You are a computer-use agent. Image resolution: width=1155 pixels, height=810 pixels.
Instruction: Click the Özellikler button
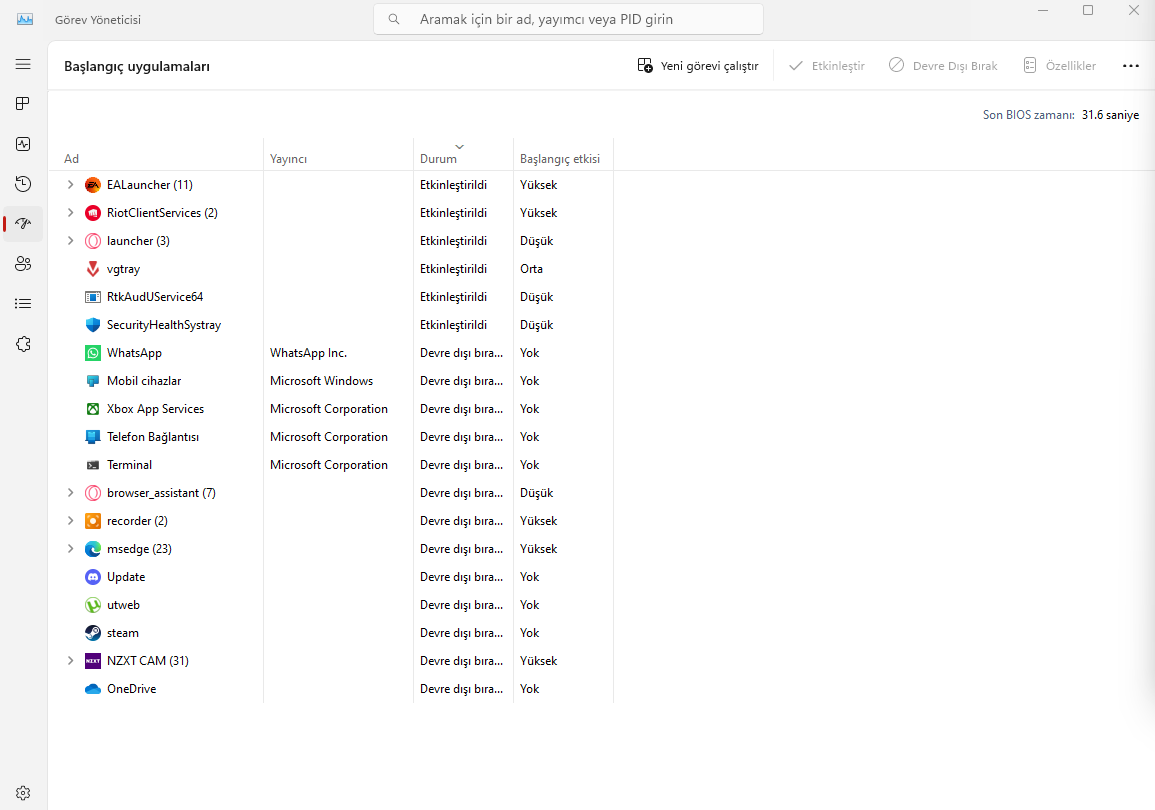click(x=1059, y=66)
